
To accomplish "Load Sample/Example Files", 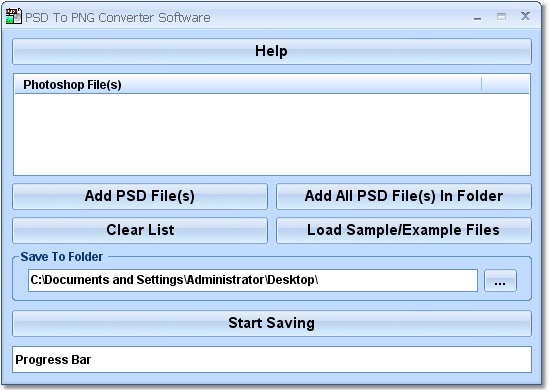I will pos(404,230).
